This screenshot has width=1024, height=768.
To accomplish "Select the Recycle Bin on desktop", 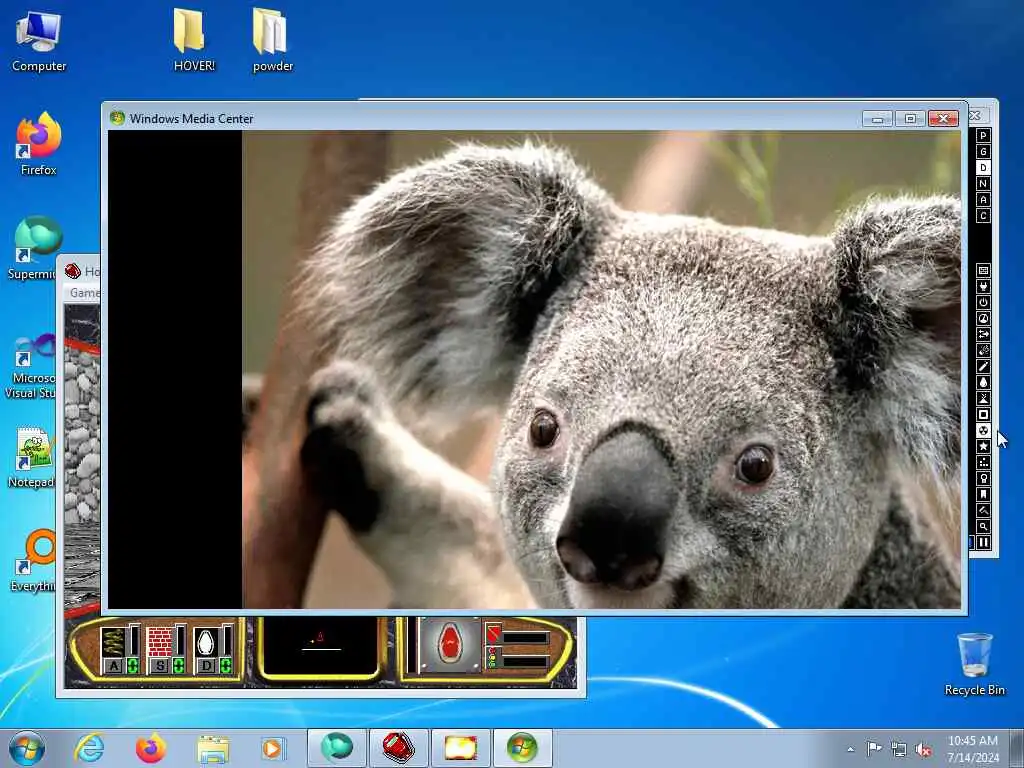I will [x=974, y=664].
